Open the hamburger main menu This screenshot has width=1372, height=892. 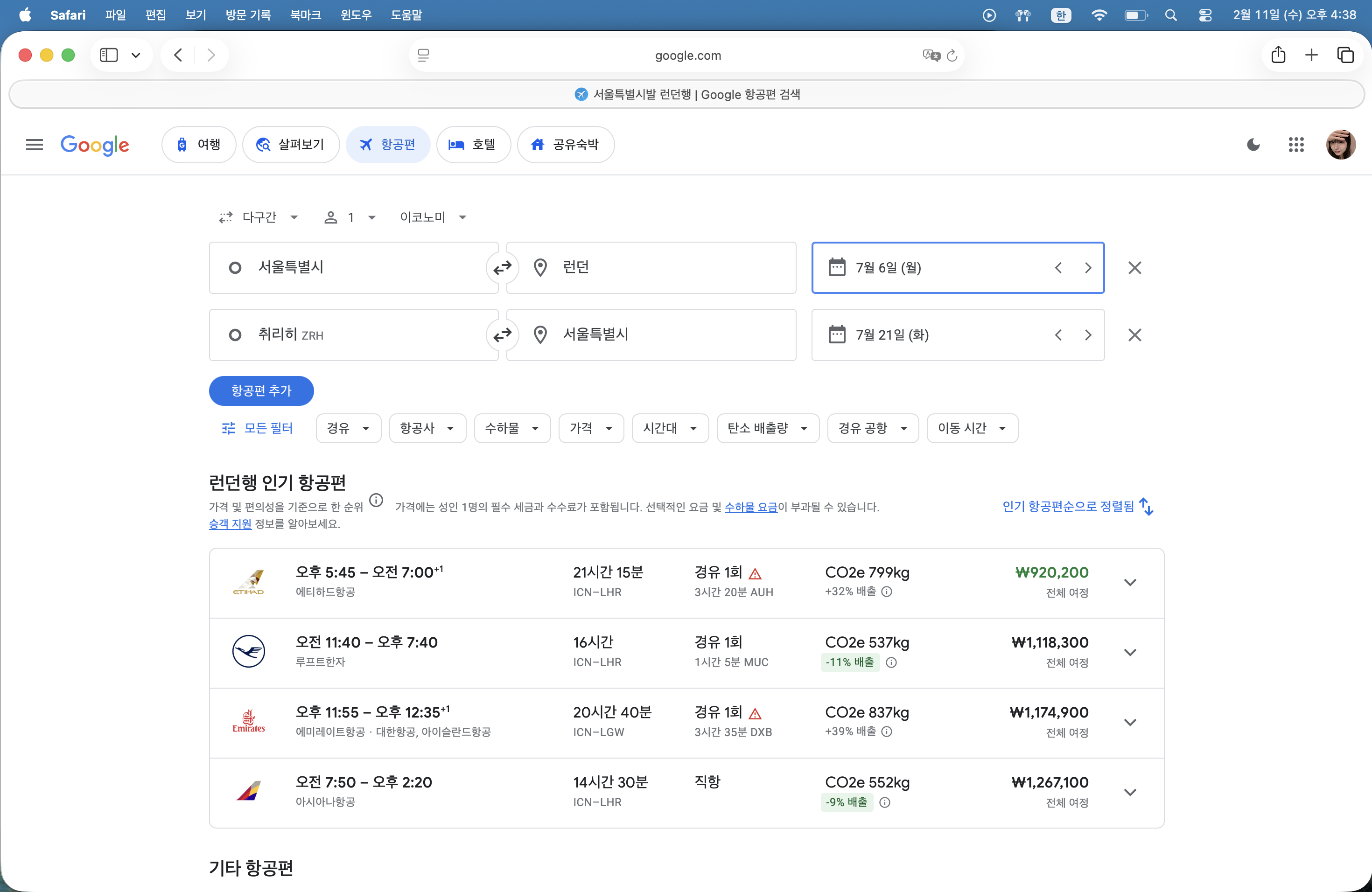(x=35, y=145)
